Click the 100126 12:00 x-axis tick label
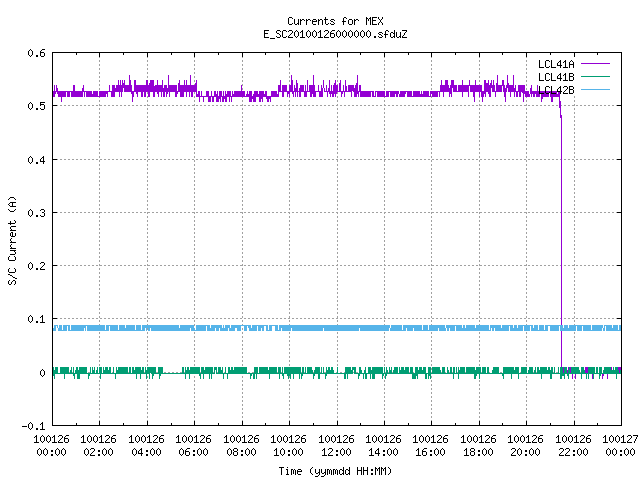 336,445
